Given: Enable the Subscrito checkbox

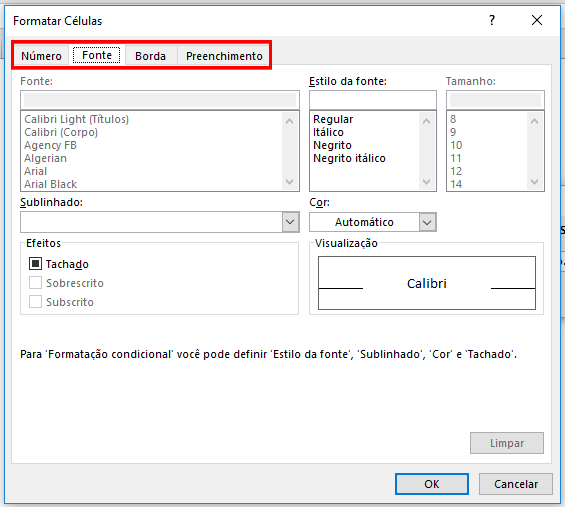Looking at the screenshot, I should 35,302.
